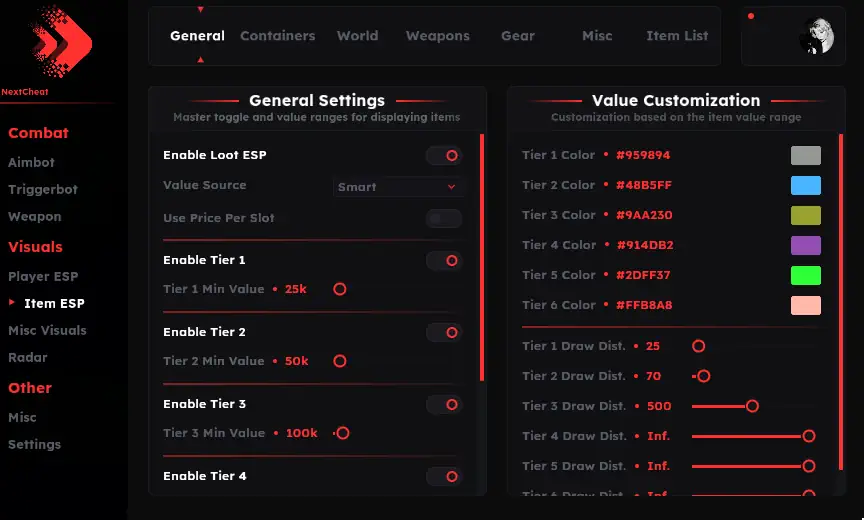Click the Tier 2 blue color swatch
The image size is (864, 520).
click(x=806, y=186)
